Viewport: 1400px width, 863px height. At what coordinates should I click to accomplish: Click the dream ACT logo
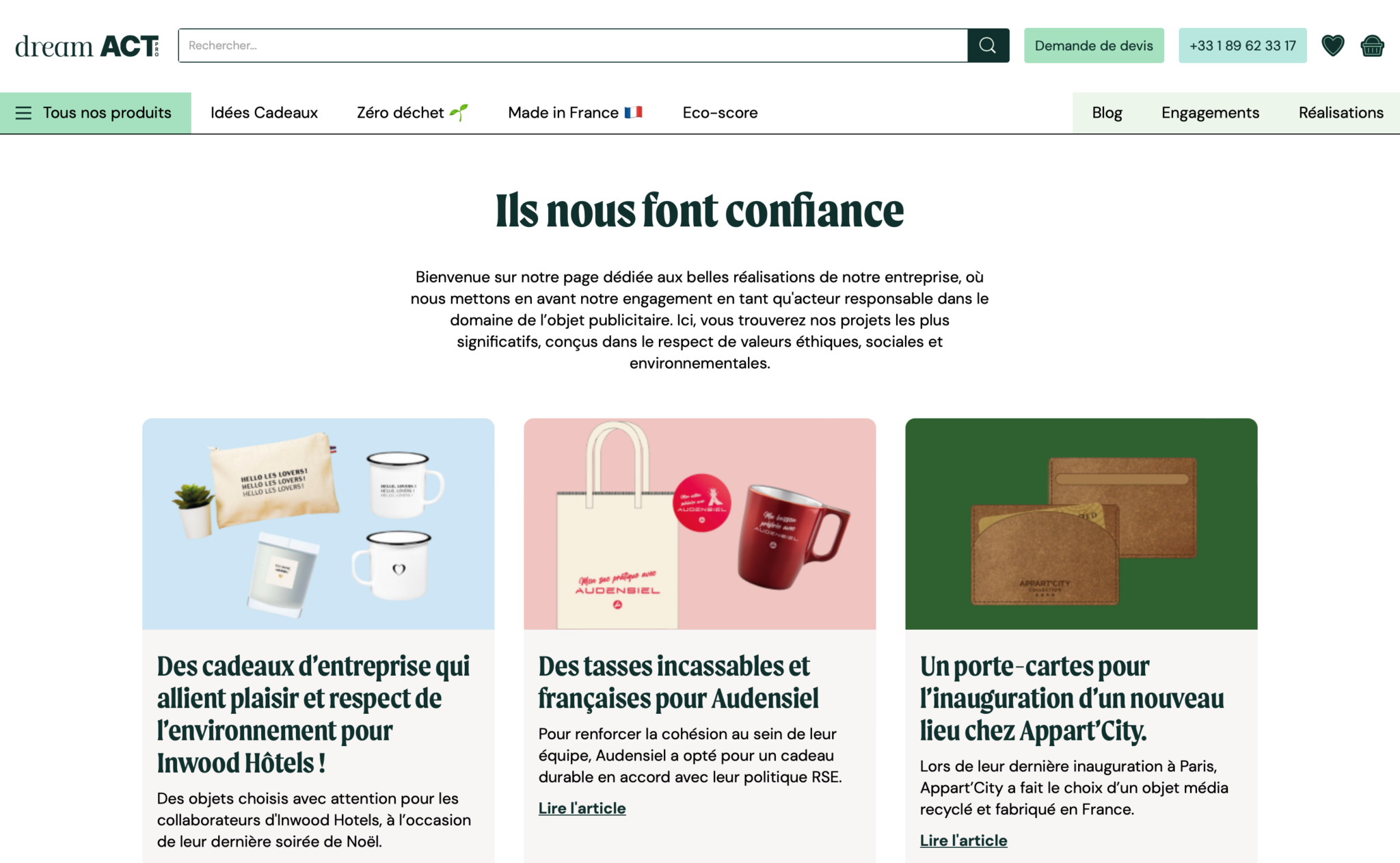tap(87, 46)
